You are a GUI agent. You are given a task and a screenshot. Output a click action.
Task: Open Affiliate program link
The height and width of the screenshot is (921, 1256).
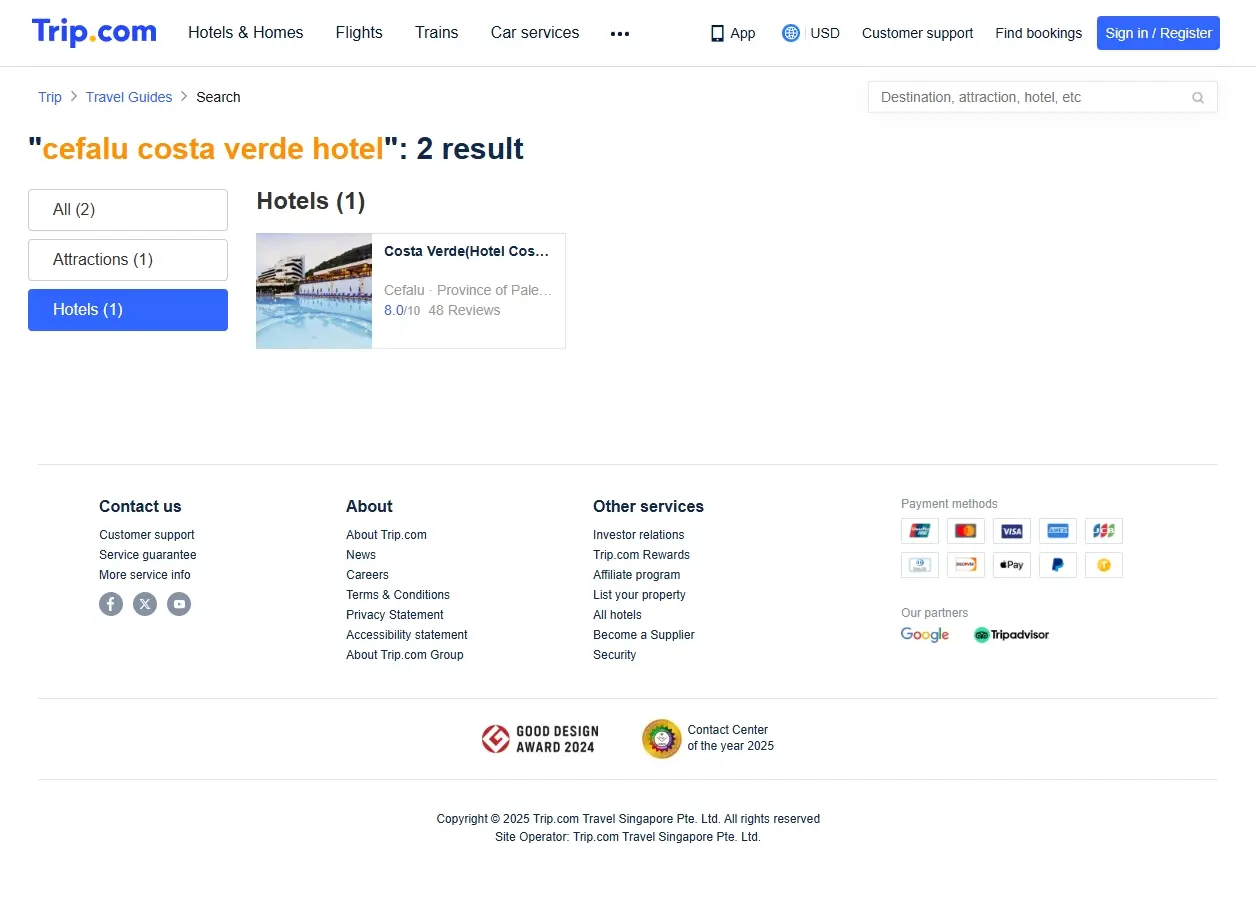(636, 575)
